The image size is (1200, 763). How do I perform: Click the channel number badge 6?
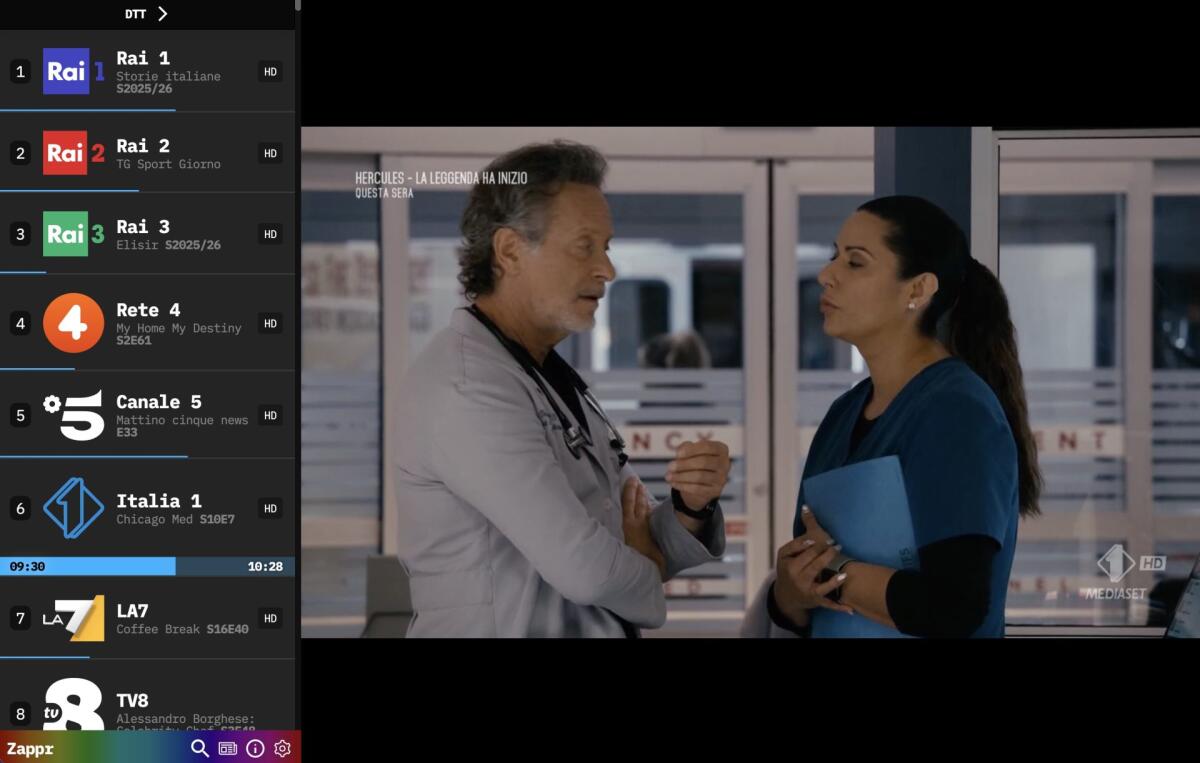[19, 508]
